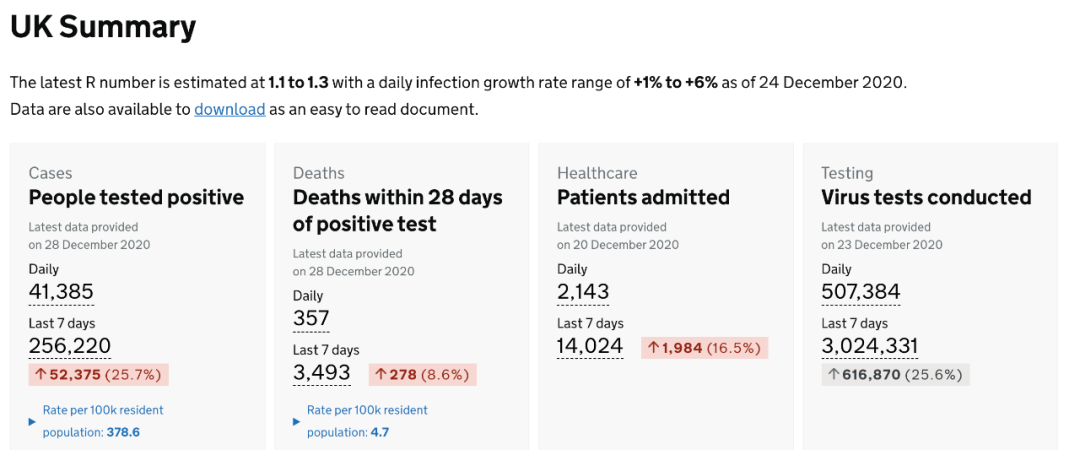The height and width of the screenshot is (450, 1080).
Task: Click the grey 616,870 (25.6%) badge
Action: click(895, 375)
